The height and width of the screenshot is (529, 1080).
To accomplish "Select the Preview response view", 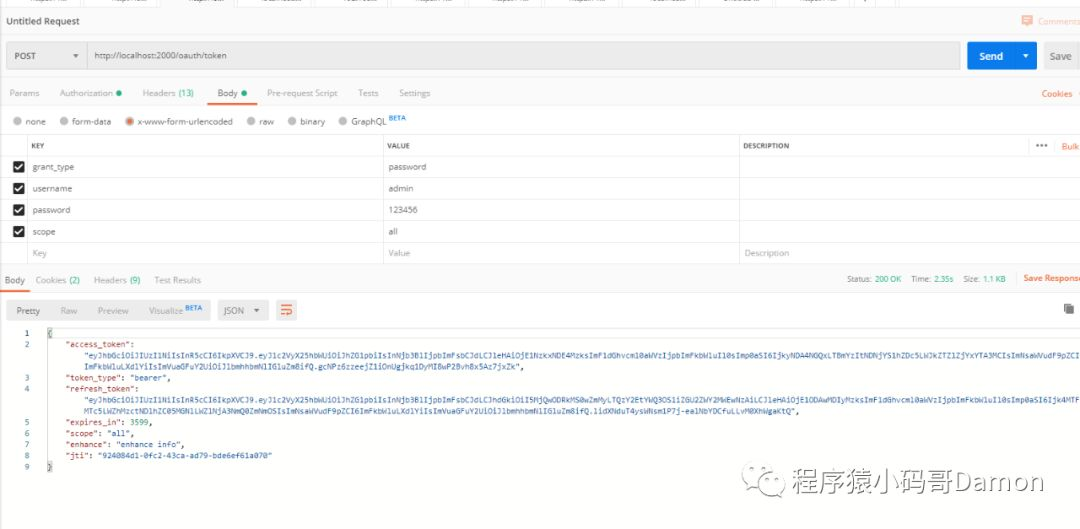I will click(113, 311).
